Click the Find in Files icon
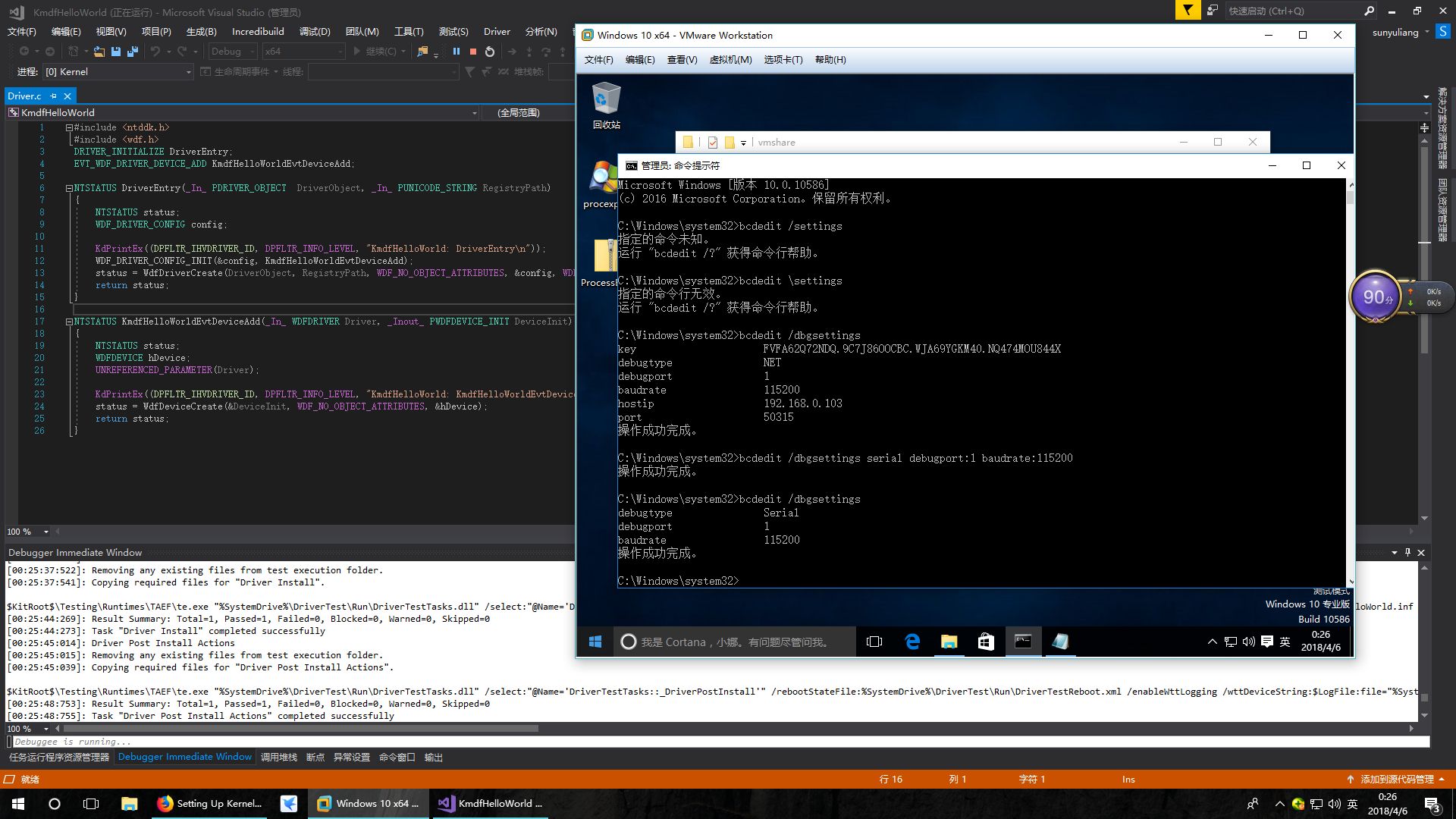 pyautogui.click(x=422, y=52)
